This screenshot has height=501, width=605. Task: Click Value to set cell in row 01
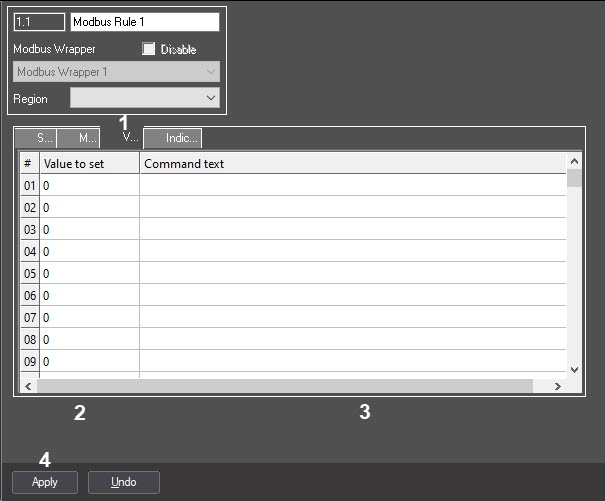(90, 186)
